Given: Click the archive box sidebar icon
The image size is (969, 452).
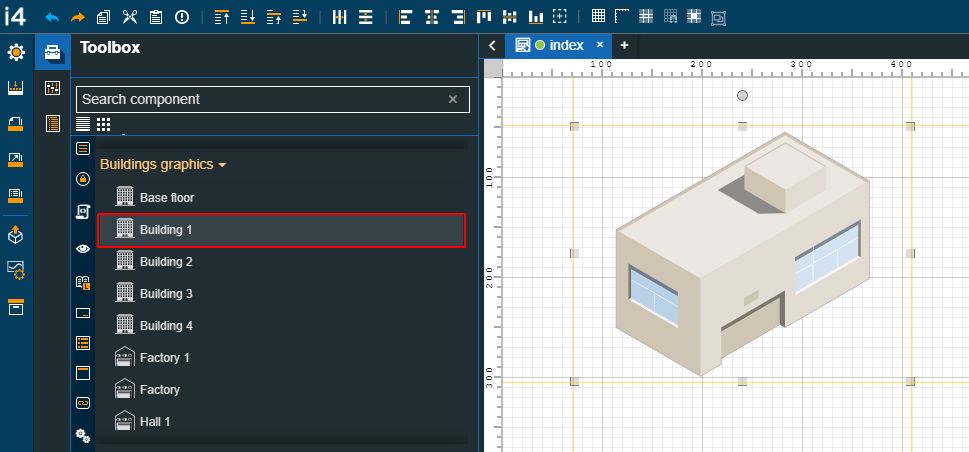Looking at the screenshot, I should tap(15, 307).
